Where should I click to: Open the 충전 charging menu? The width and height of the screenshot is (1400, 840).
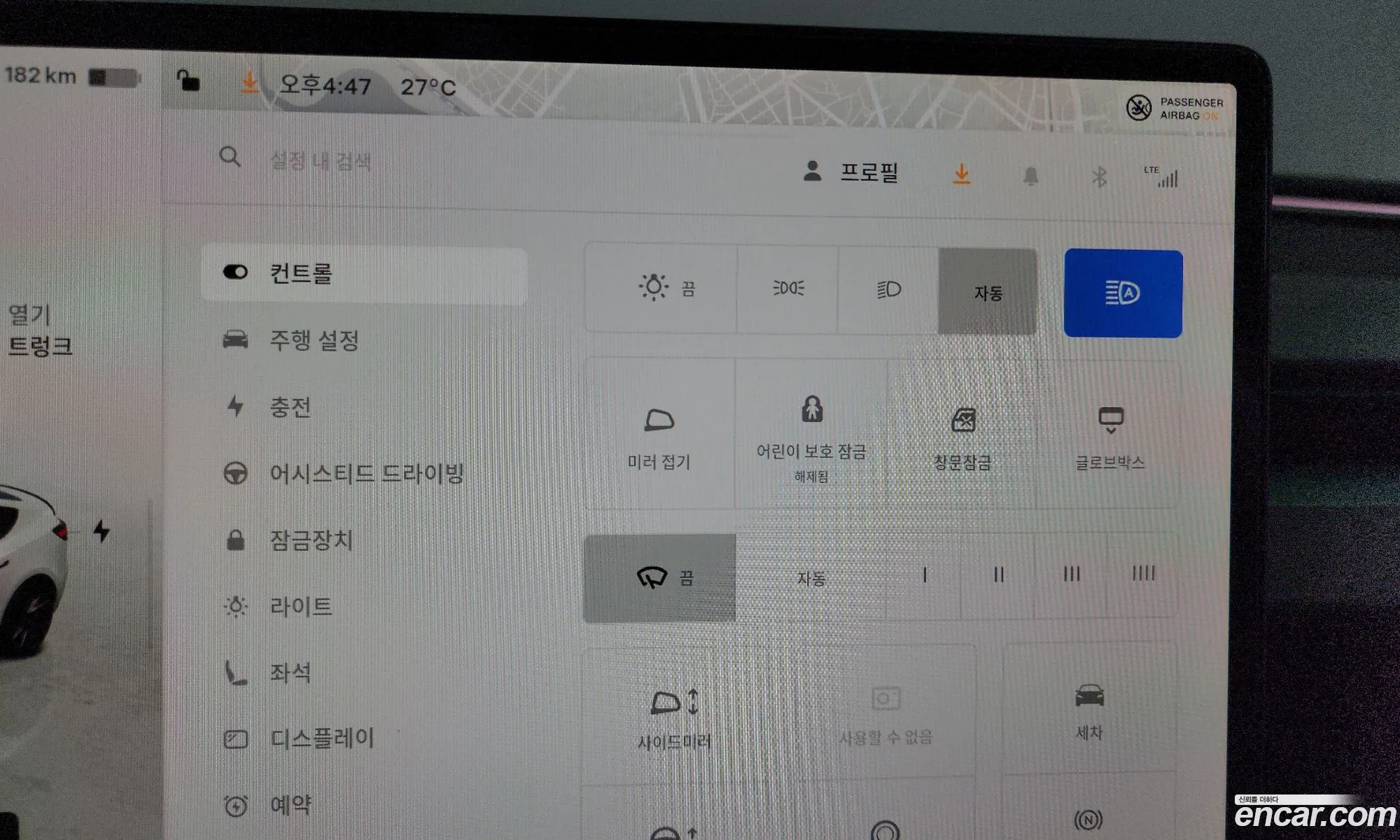click(x=267, y=407)
